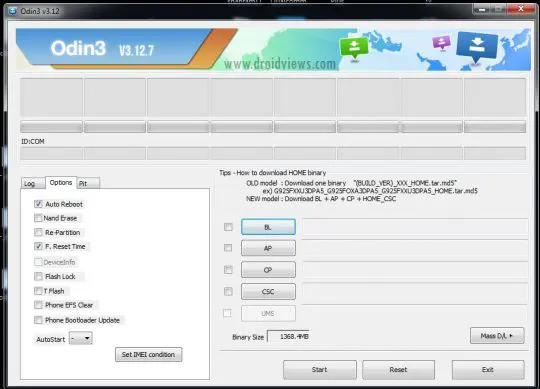Enable Phone EFS Clear option

click(x=38, y=305)
